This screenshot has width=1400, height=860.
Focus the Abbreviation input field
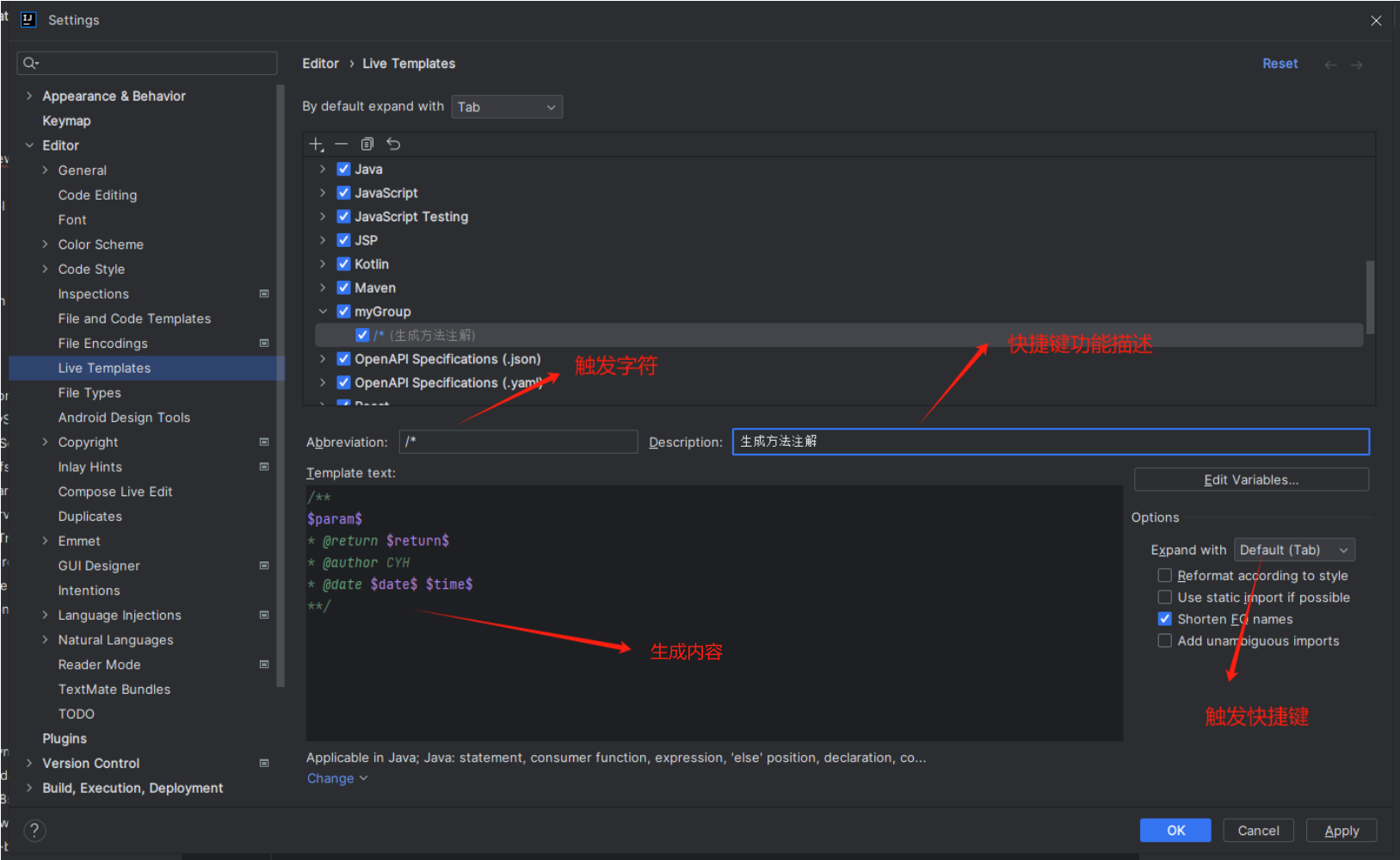pos(518,442)
